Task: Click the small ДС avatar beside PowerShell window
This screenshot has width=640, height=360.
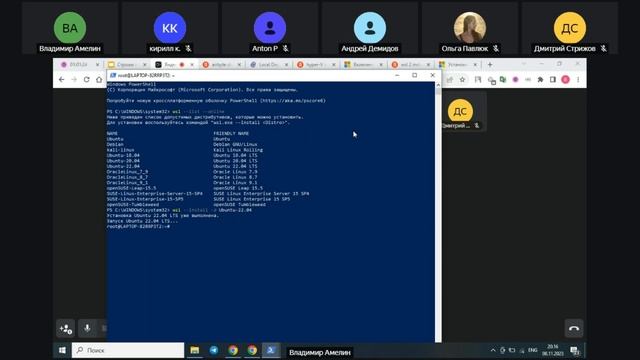Action: 460,111
